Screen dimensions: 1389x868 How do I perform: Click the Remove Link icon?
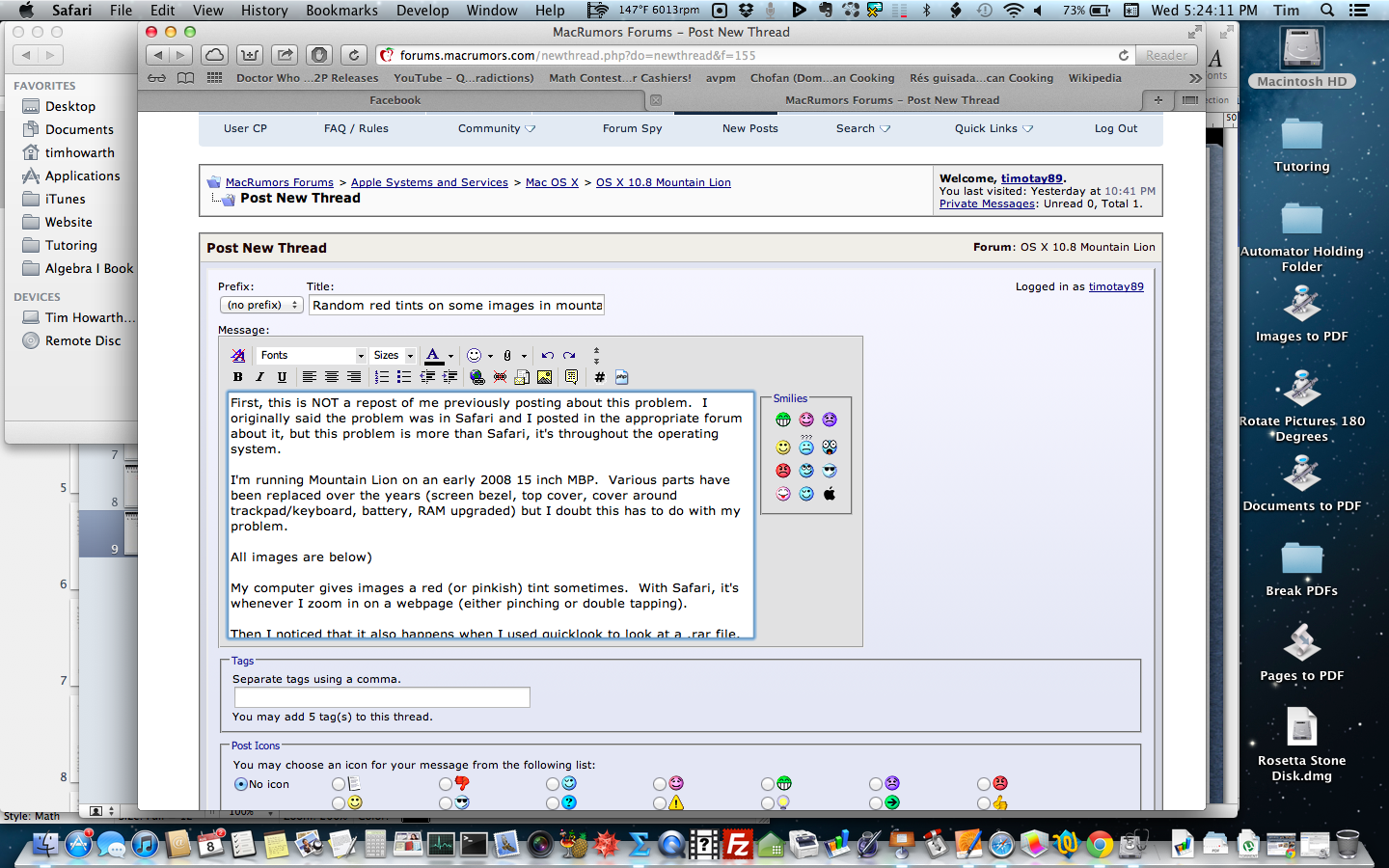coord(500,377)
